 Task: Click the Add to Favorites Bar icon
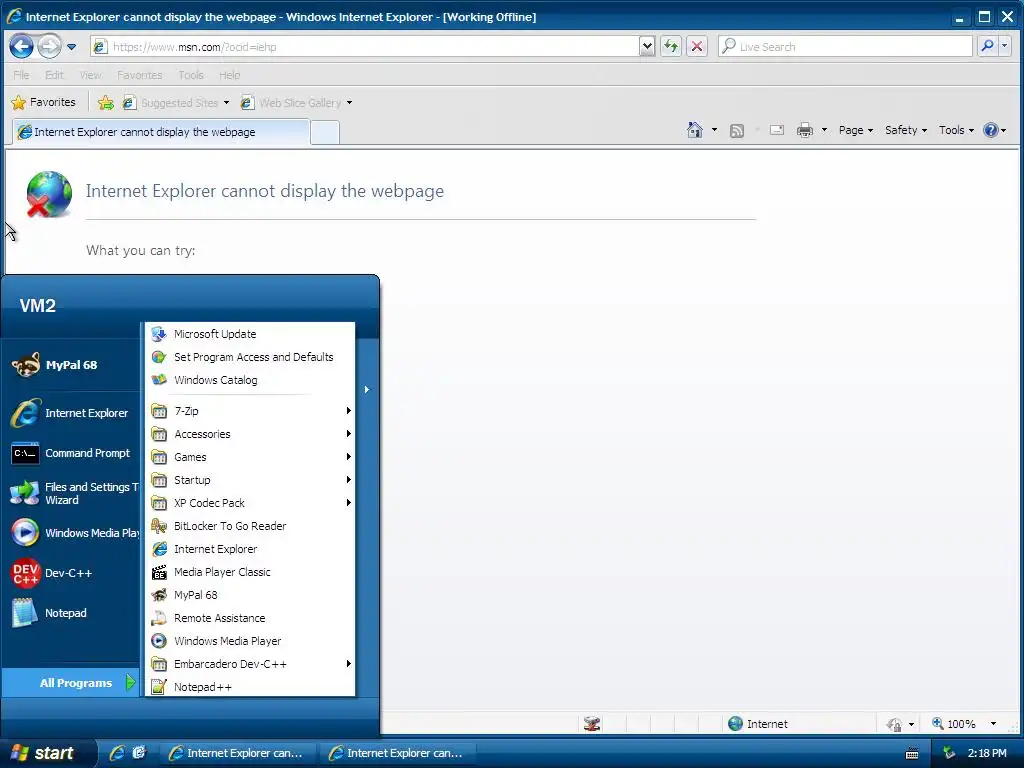point(105,103)
